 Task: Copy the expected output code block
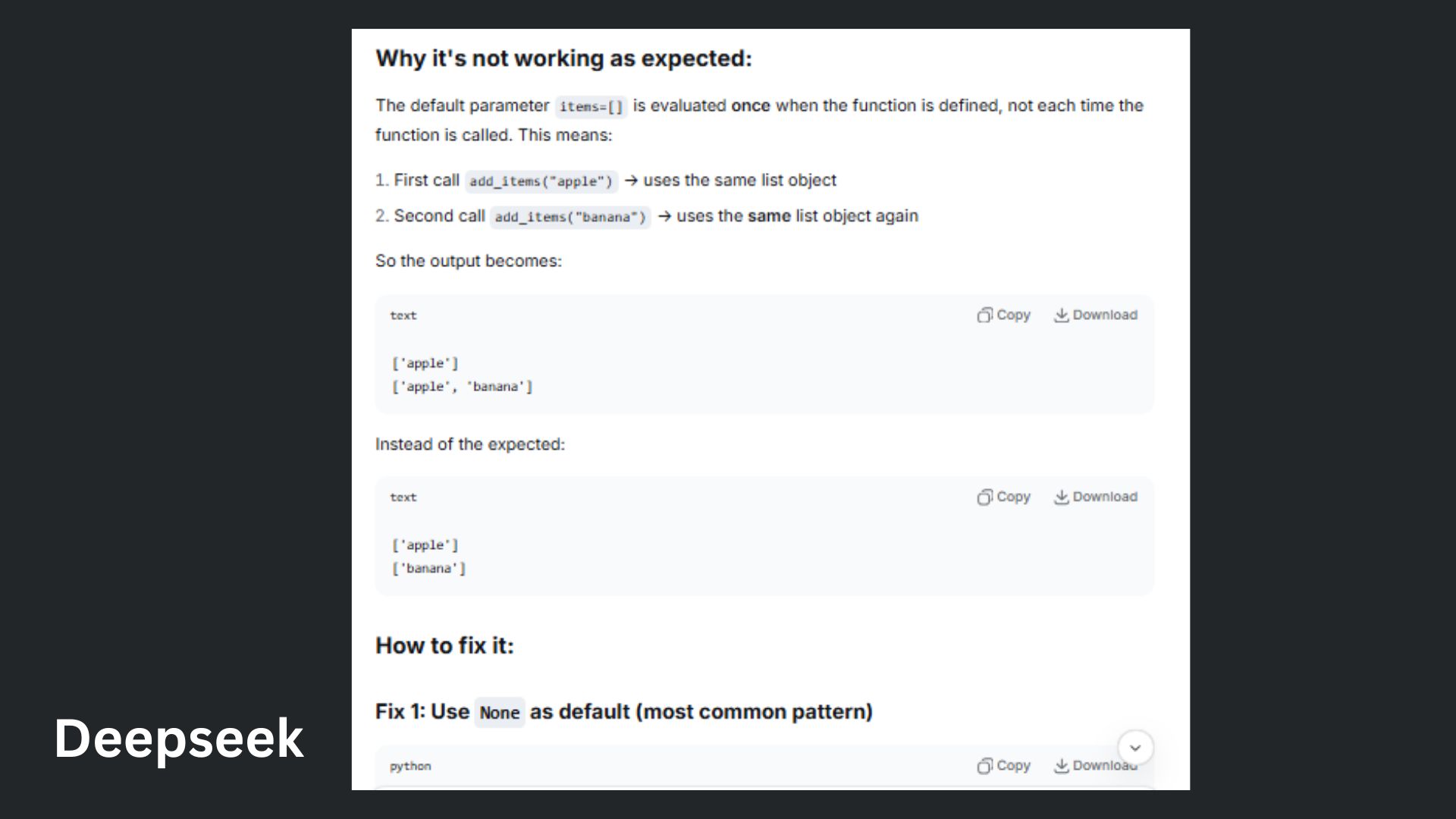point(1003,497)
